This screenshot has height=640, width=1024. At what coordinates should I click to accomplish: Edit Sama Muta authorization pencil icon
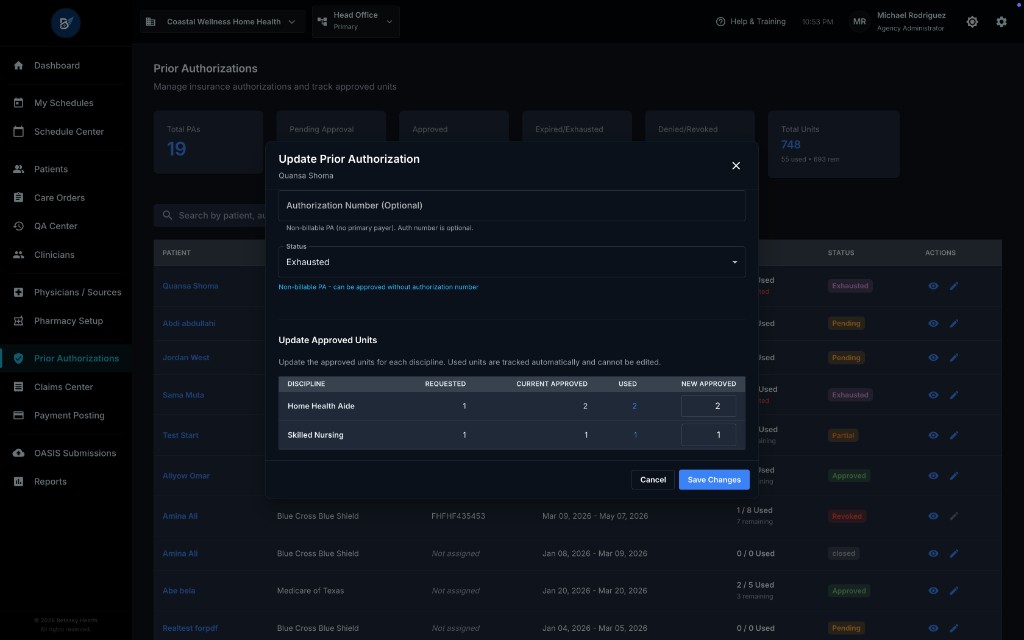click(x=954, y=395)
